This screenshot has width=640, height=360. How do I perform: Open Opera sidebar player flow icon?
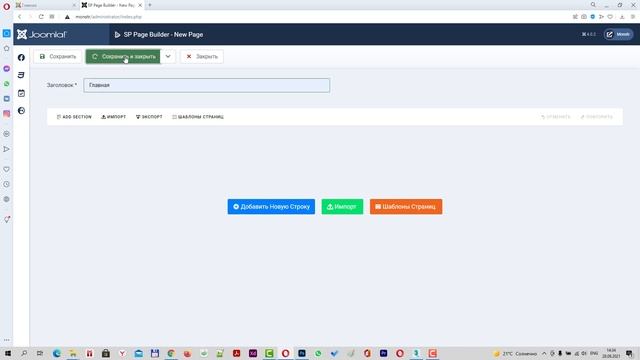[7, 149]
